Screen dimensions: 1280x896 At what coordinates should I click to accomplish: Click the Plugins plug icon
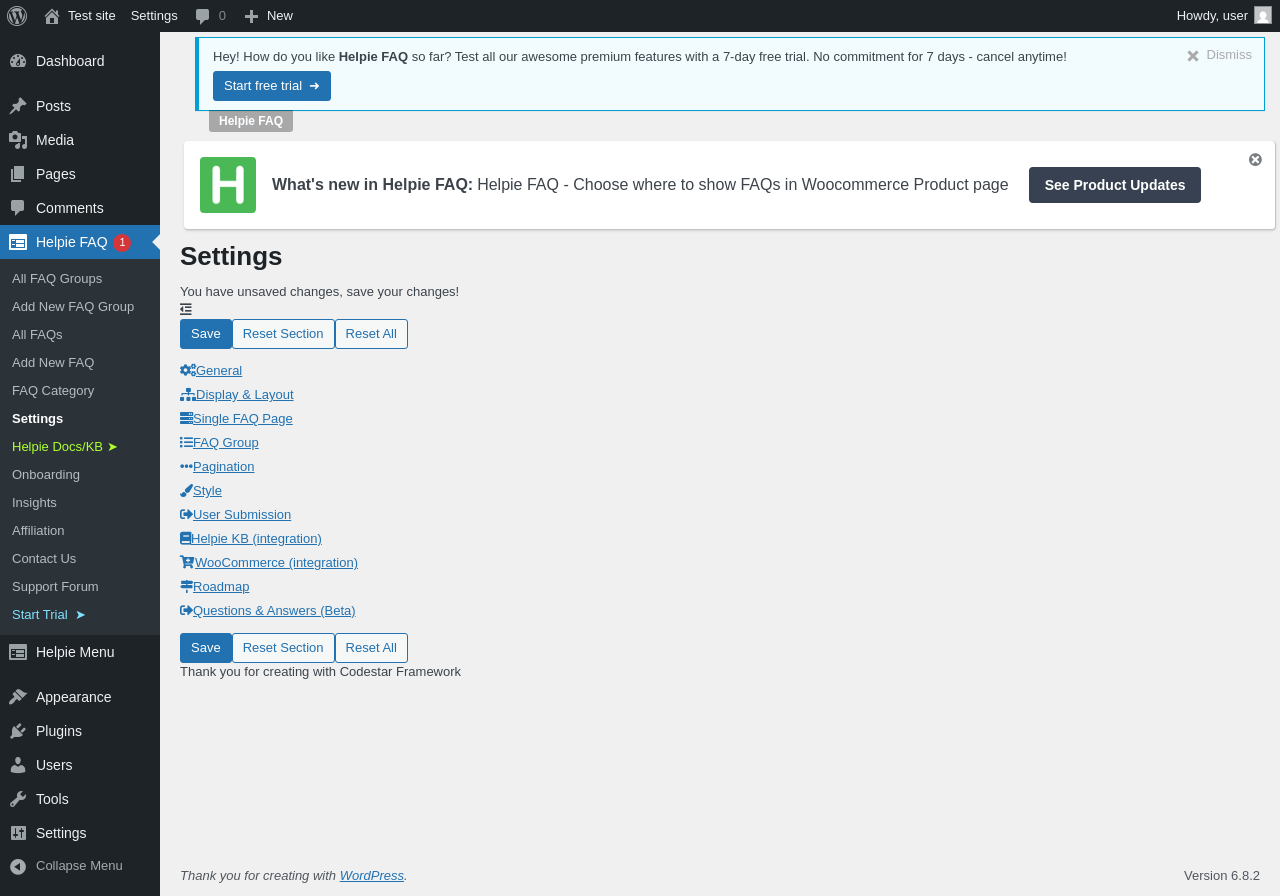coord(18,731)
